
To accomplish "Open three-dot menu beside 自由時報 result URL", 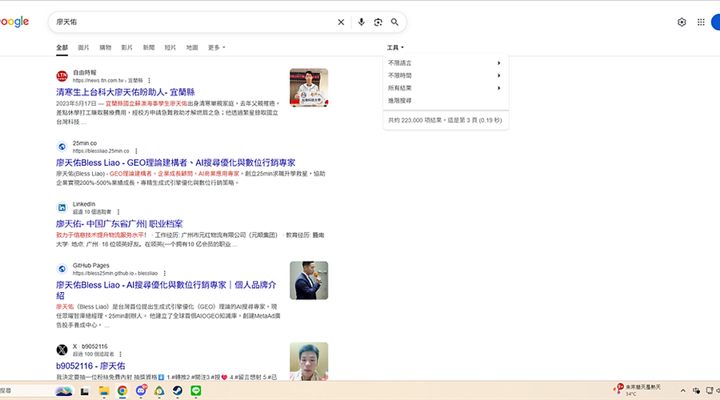I will [x=149, y=80].
